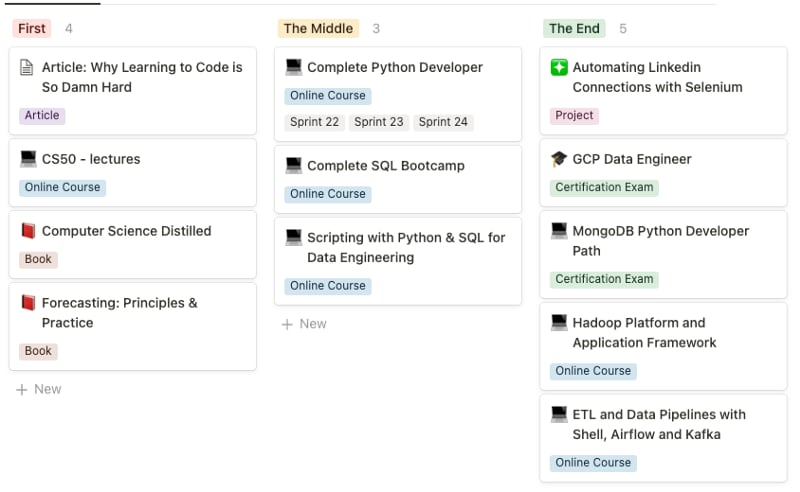Click 'The Middle' column group label
This screenshot has width=800, height=492.
(x=318, y=29)
